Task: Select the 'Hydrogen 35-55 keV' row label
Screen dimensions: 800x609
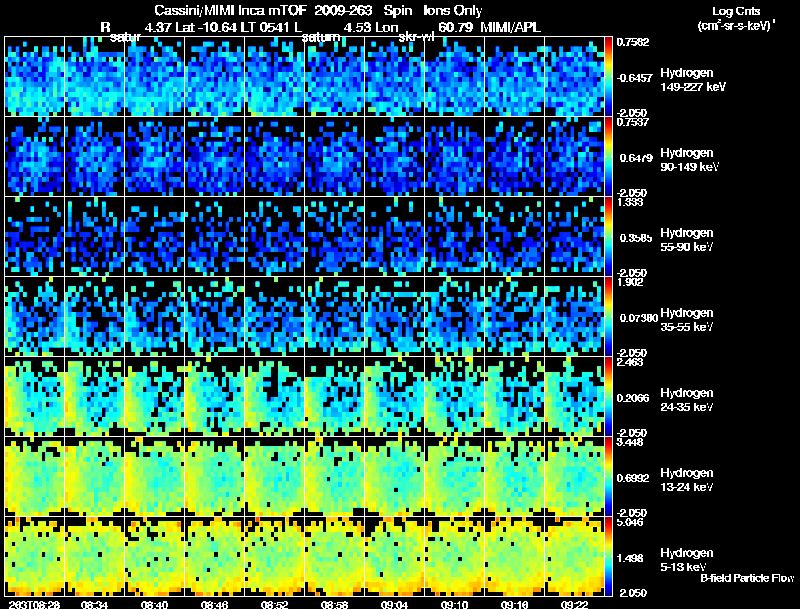Action: 687,320
